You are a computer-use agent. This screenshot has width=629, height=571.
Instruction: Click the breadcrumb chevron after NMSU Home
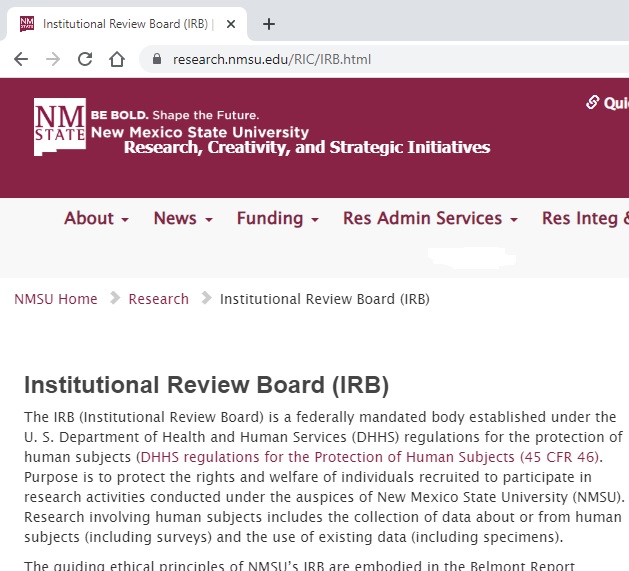115,298
